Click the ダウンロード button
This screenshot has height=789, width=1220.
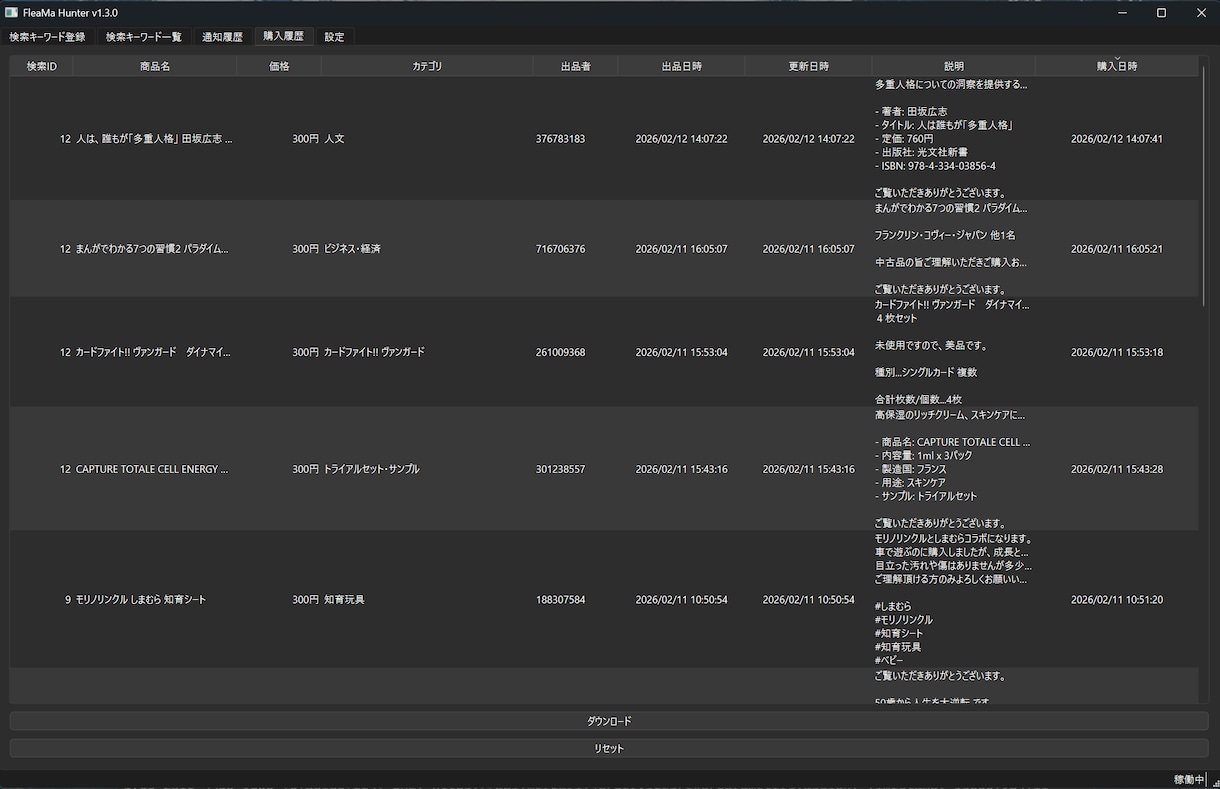click(609, 721)
